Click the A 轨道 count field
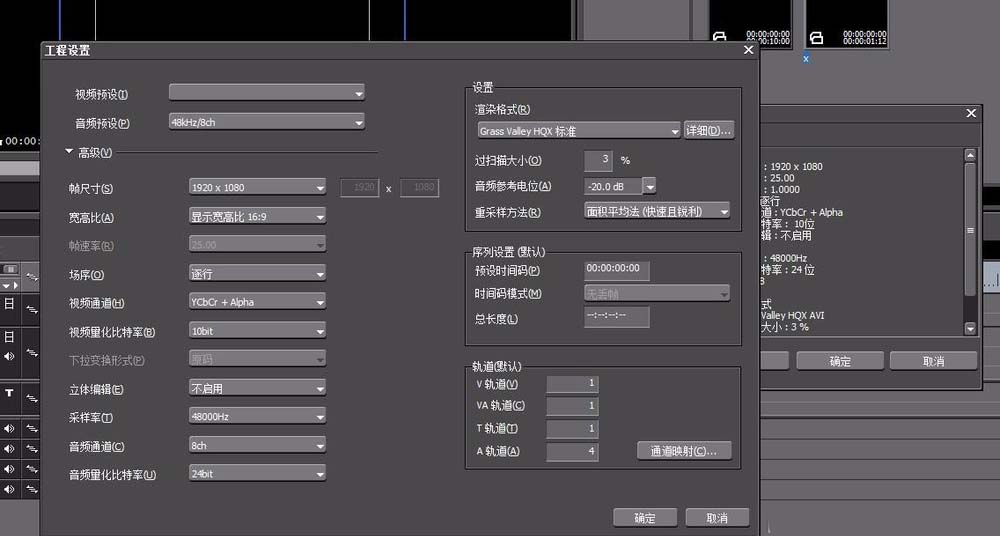 [572, 451]
